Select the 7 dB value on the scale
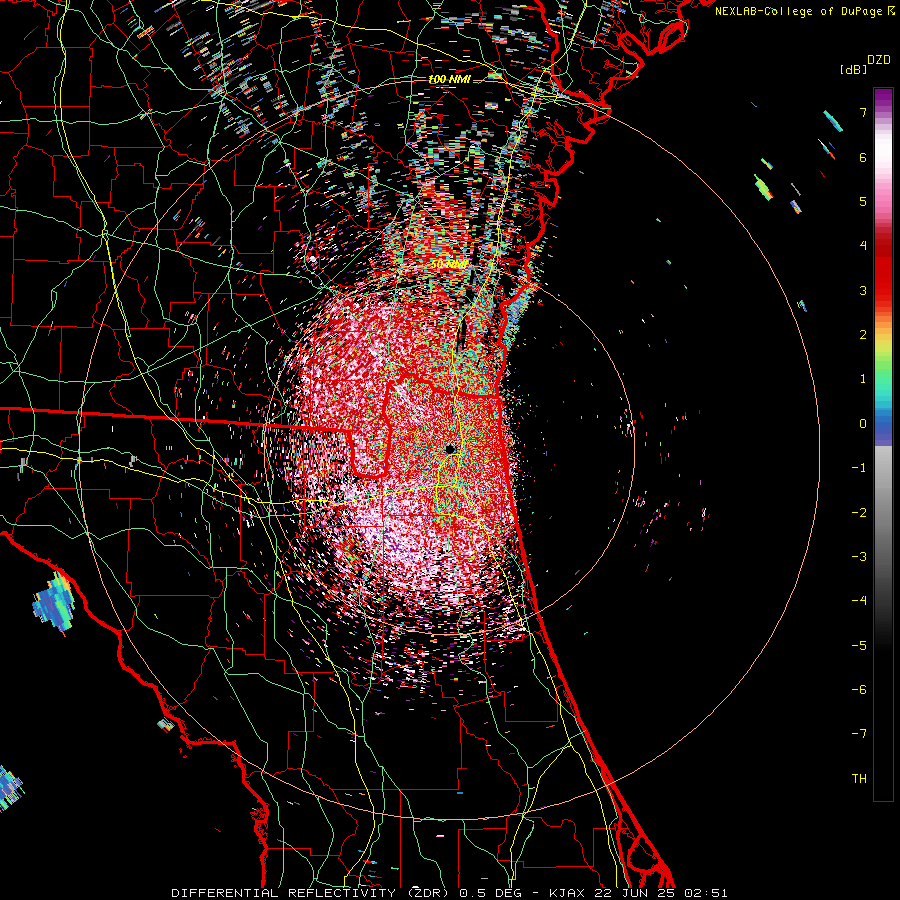Screen dimensions: 900x900 click(863, 112)
